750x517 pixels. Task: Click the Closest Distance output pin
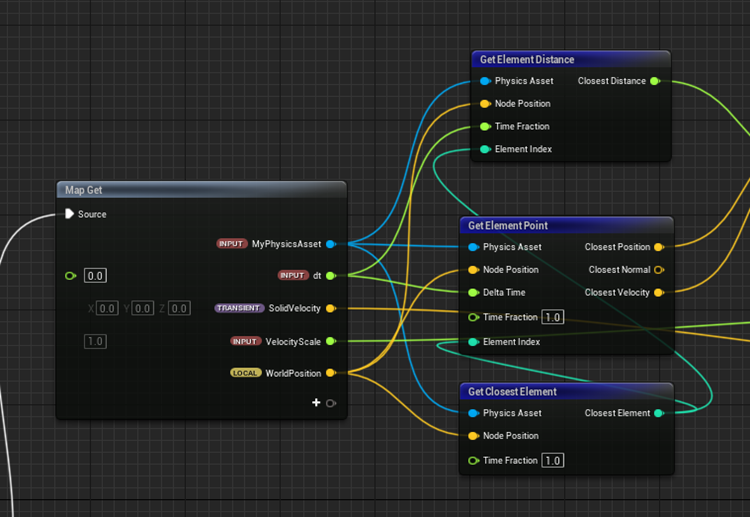[x=655, y=81]
